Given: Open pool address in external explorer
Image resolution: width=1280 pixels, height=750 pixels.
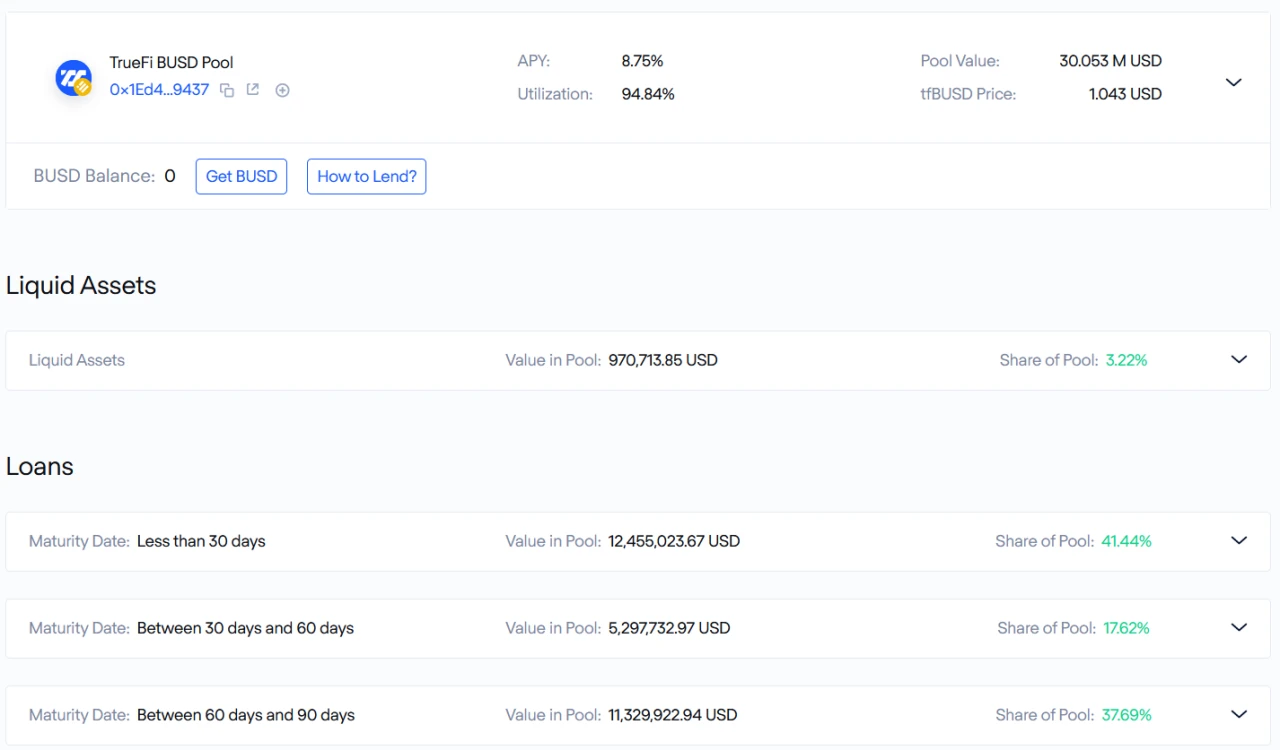Looking at the screenshot, I should (253, 90).
